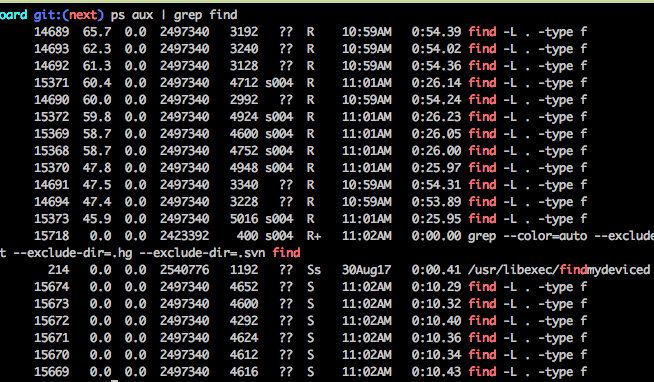654x382 pixels.
Task: Click CPU value 45.9
Action: pyautogui.click(x=97, y=219)
